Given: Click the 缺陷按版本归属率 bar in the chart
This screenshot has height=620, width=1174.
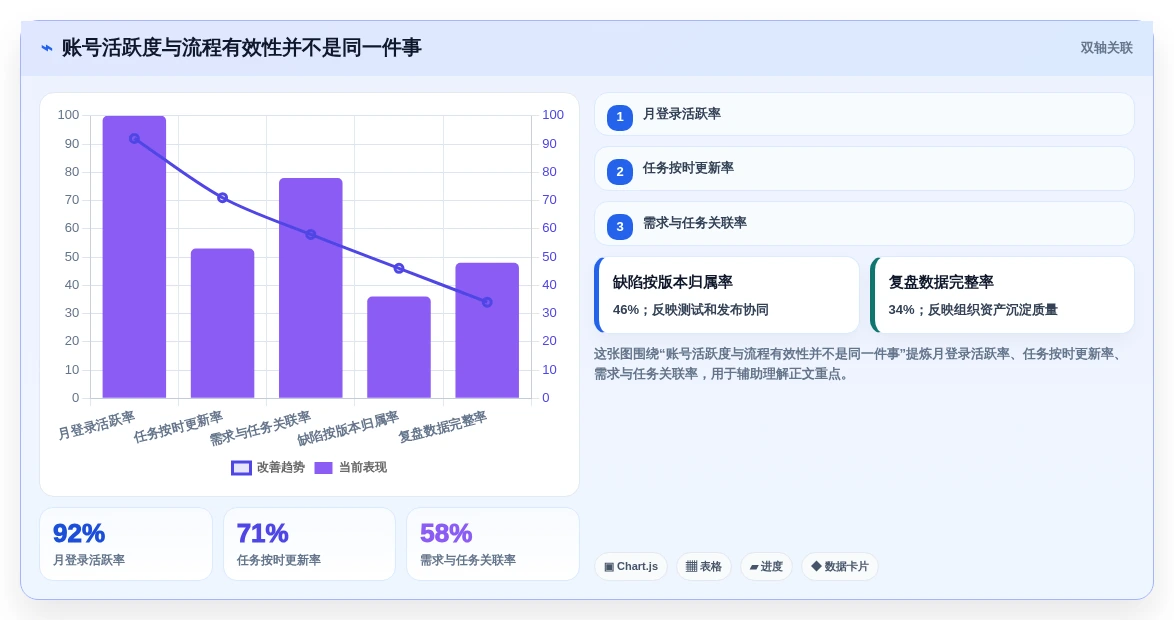Looking at the screenshot, I should point(399,347).
